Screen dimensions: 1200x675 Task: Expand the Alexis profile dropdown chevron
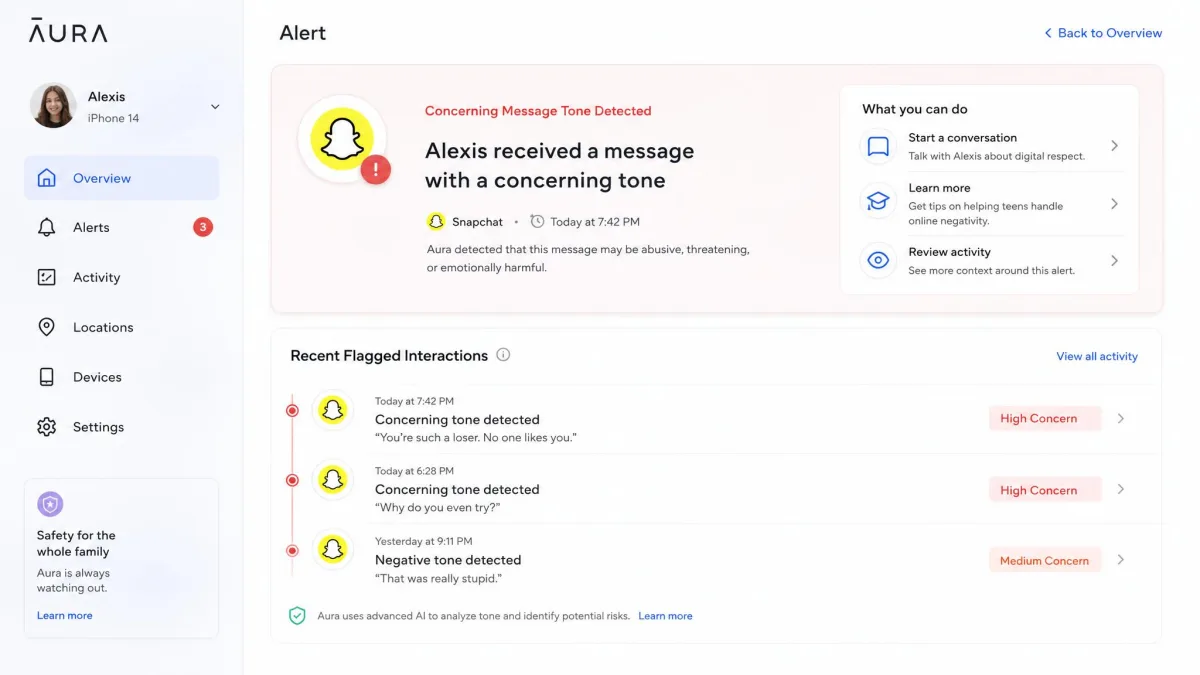click(214, 107)
